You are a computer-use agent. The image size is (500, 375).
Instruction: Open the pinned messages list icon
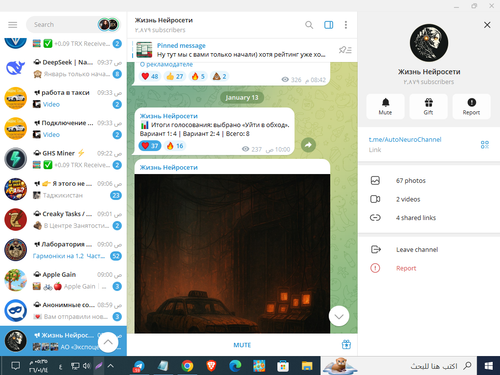point(345,50)
